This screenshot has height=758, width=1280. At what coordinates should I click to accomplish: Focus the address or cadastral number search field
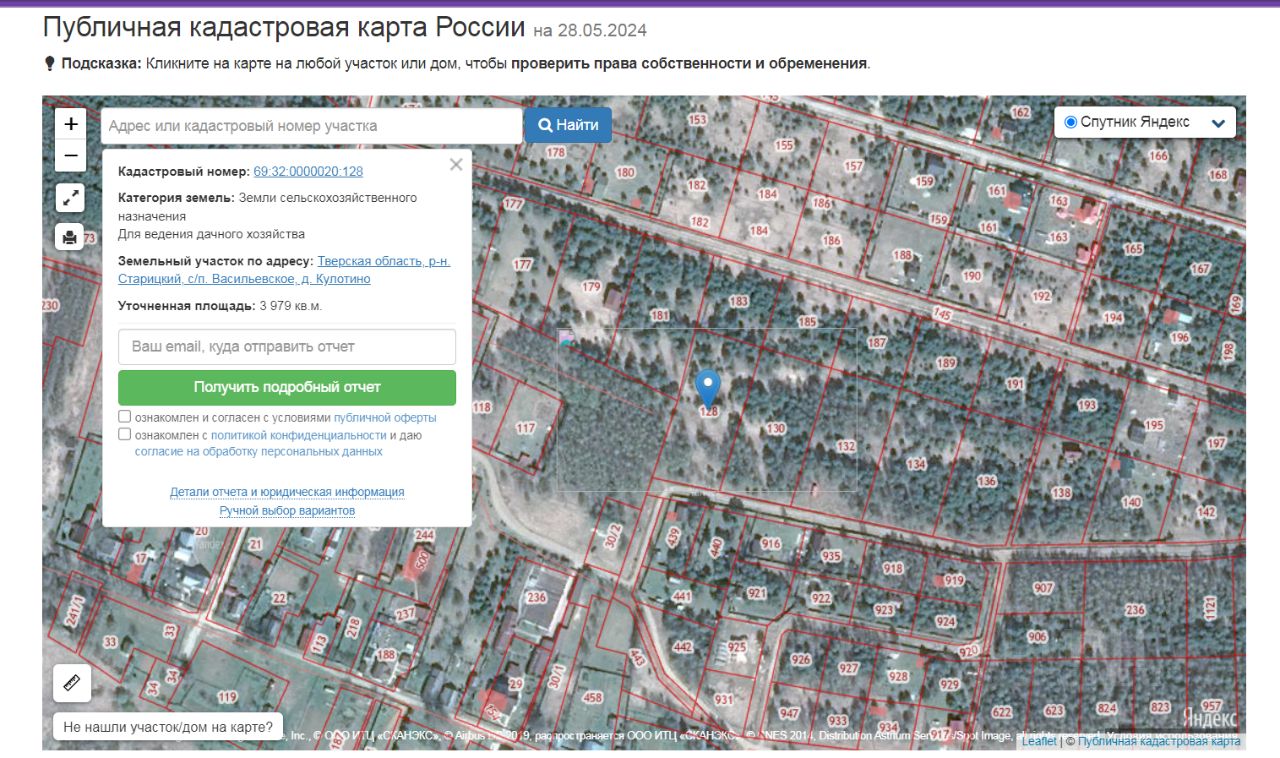click(x=311, y=126)
